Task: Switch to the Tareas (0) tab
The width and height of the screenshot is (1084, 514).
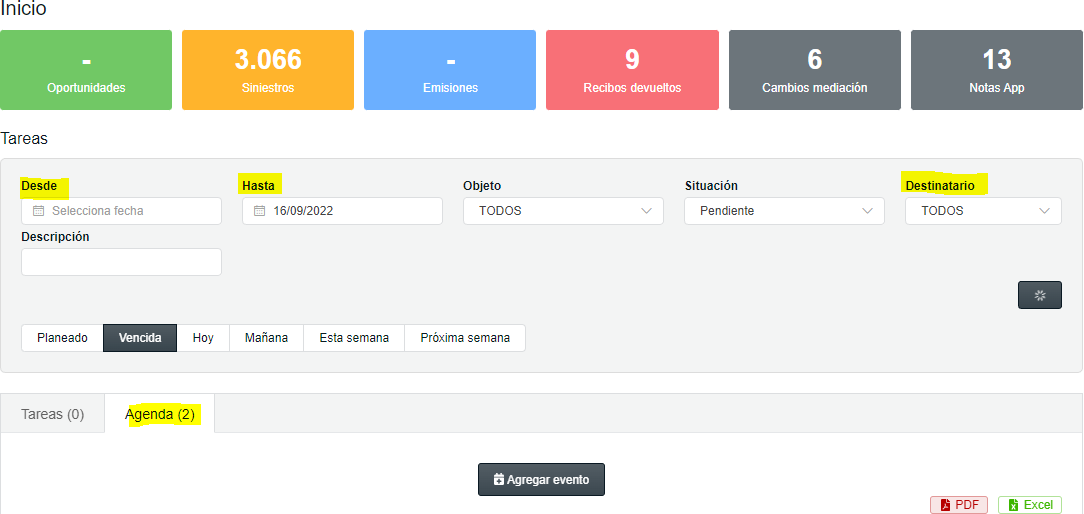Action: click(53, 414)
